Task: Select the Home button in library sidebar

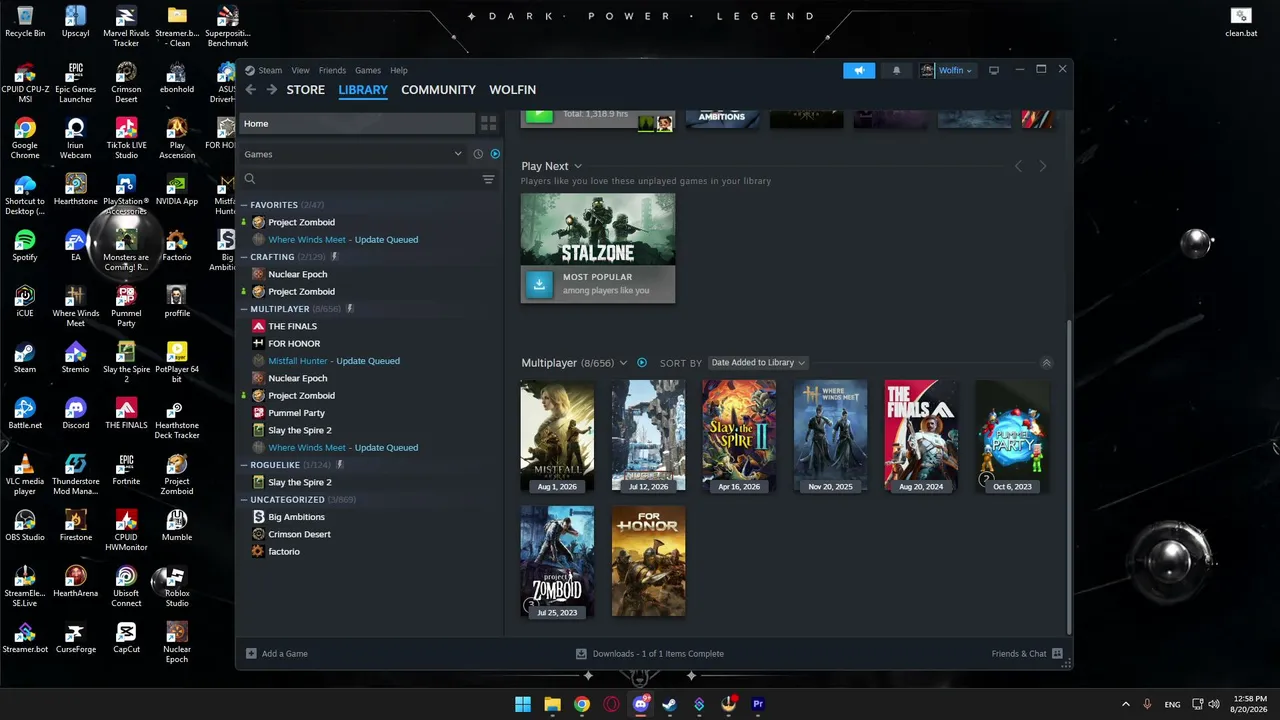Action: click(358, 124)
